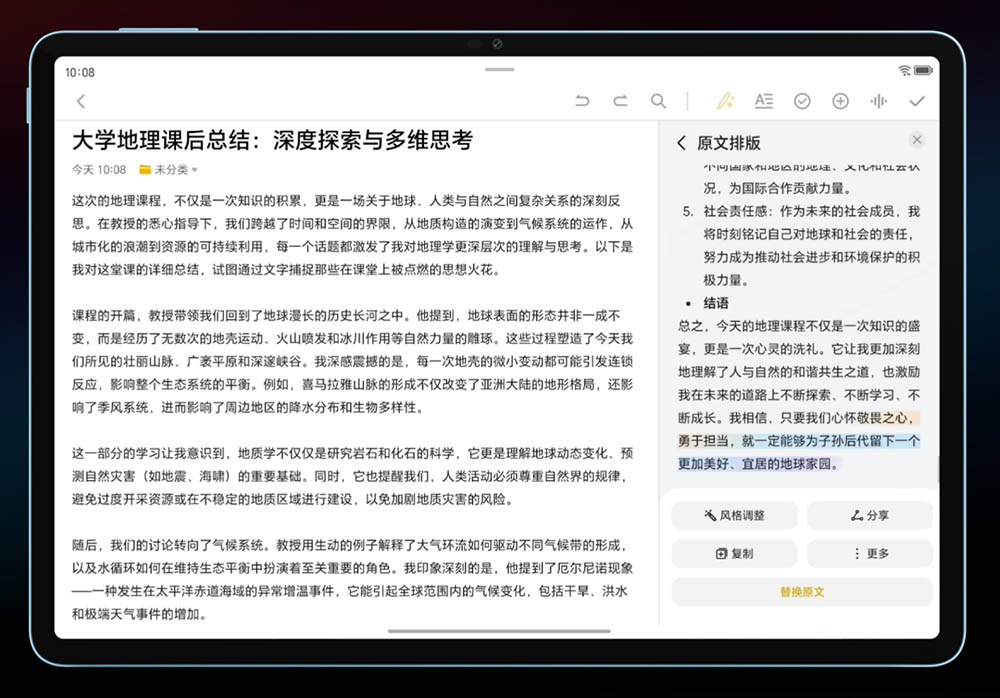Expand the 未分类 category dropdown
The height and width of the screenshot is (698, 1000).
[169, 170]
